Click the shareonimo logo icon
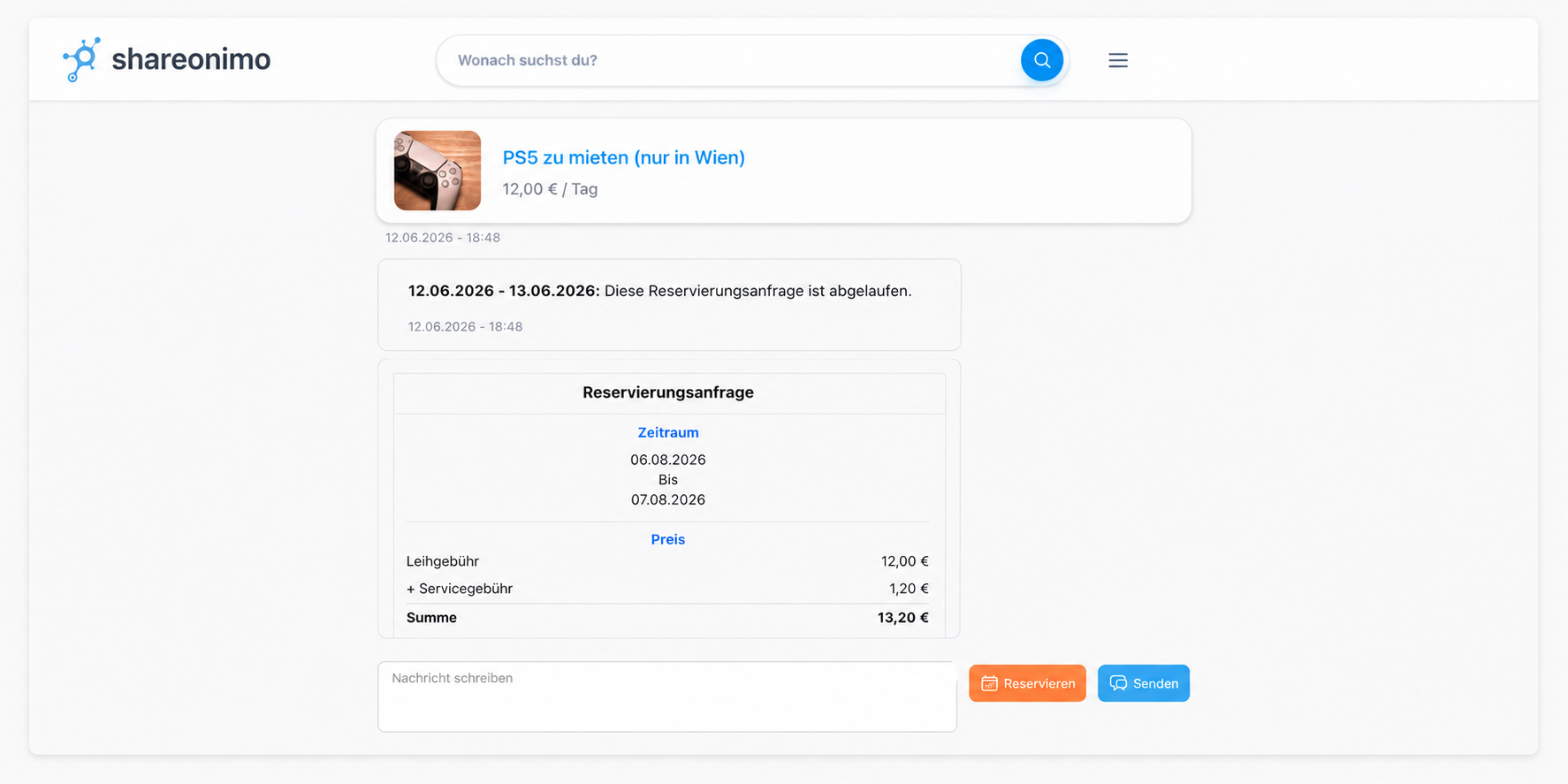Image resolution: width=1568 pixels, height=784 pixels. point(81,59)
